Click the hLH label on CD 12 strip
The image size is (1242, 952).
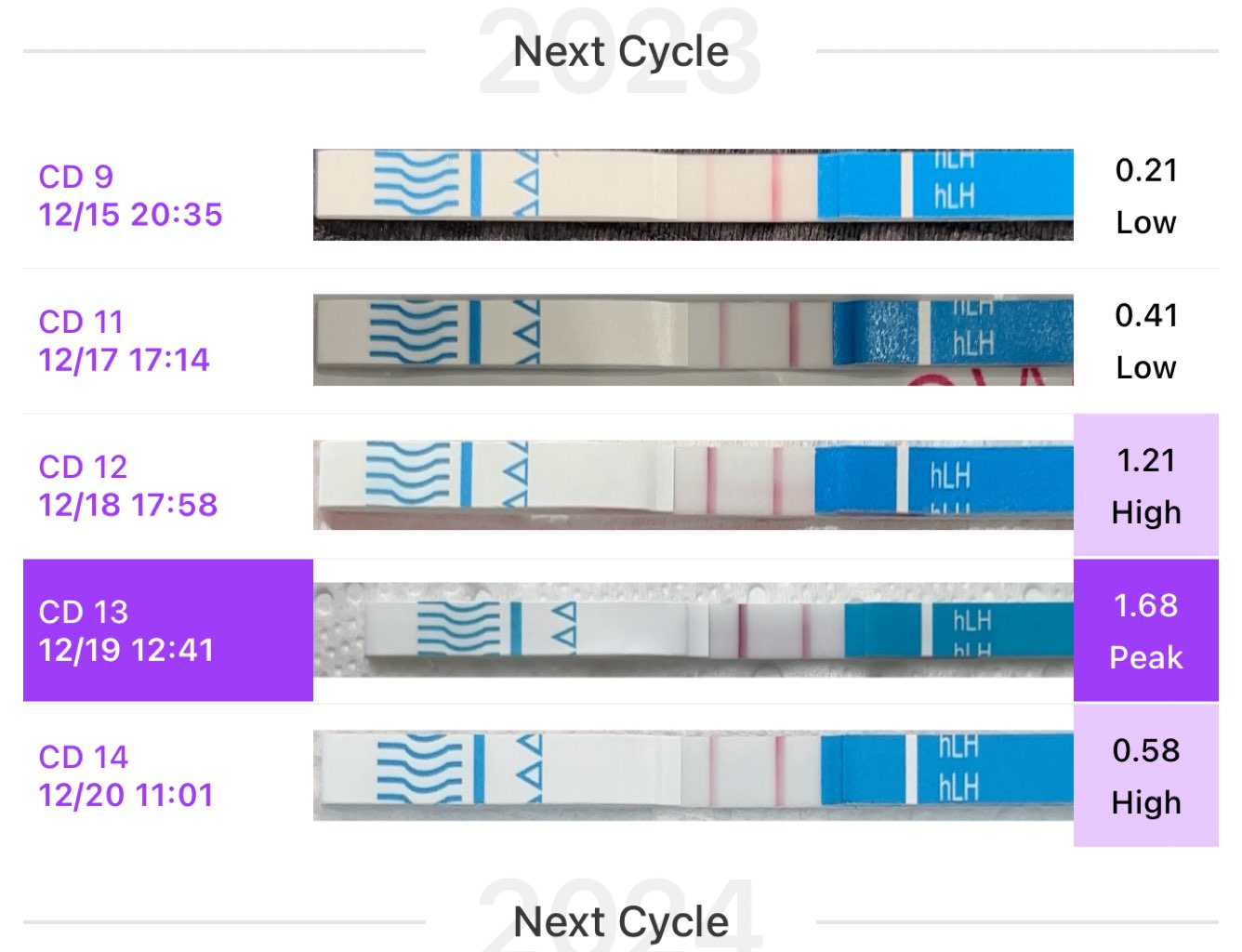(x=950, y=477)
